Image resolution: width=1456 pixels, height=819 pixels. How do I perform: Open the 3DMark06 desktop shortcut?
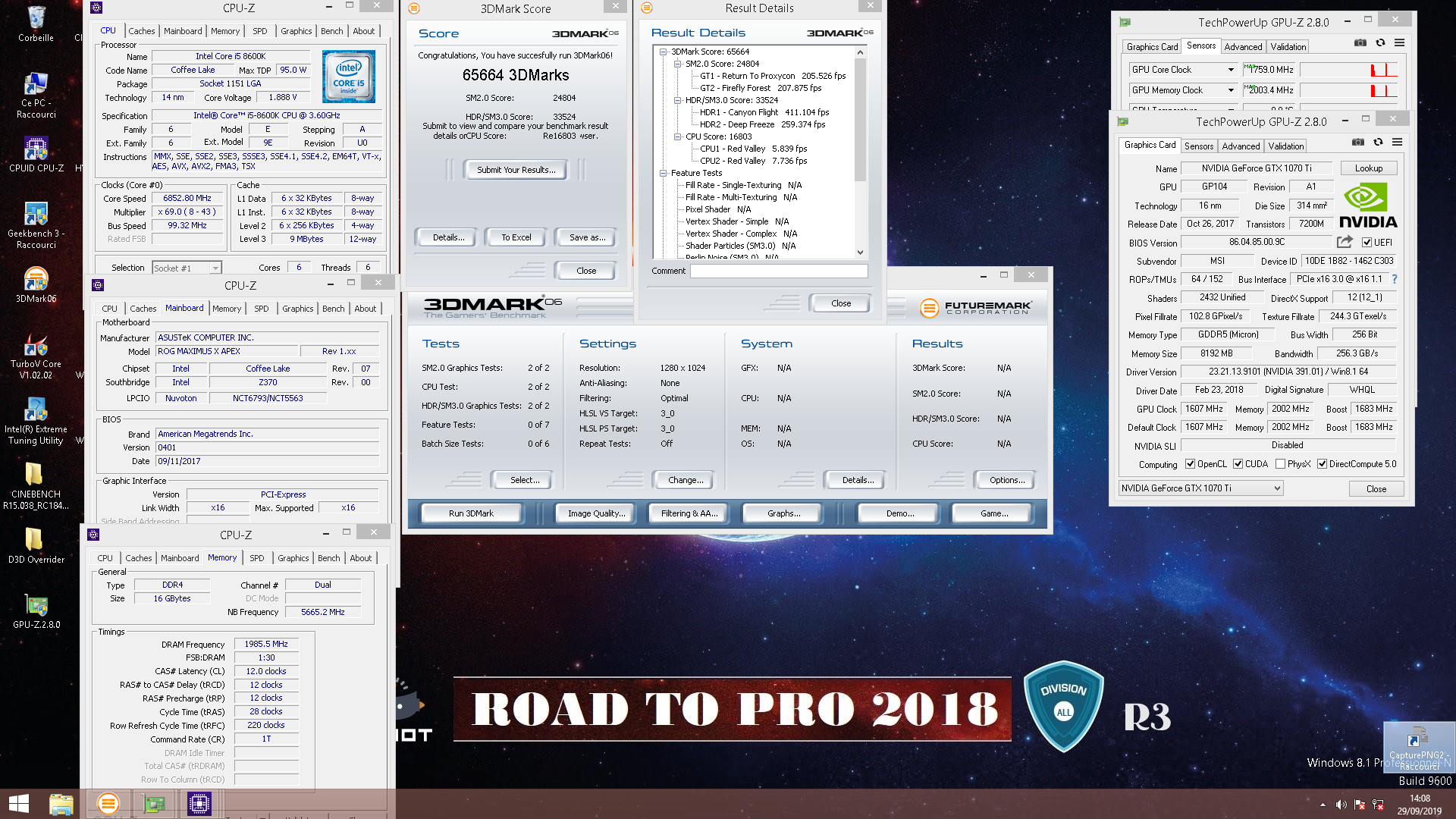point(36,285)
